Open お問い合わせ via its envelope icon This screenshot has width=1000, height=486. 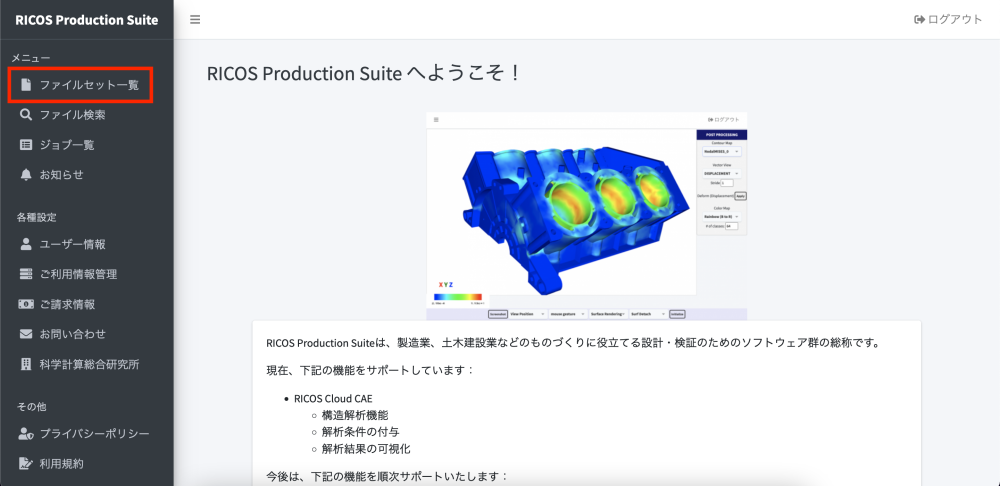(x=26, y=334)
